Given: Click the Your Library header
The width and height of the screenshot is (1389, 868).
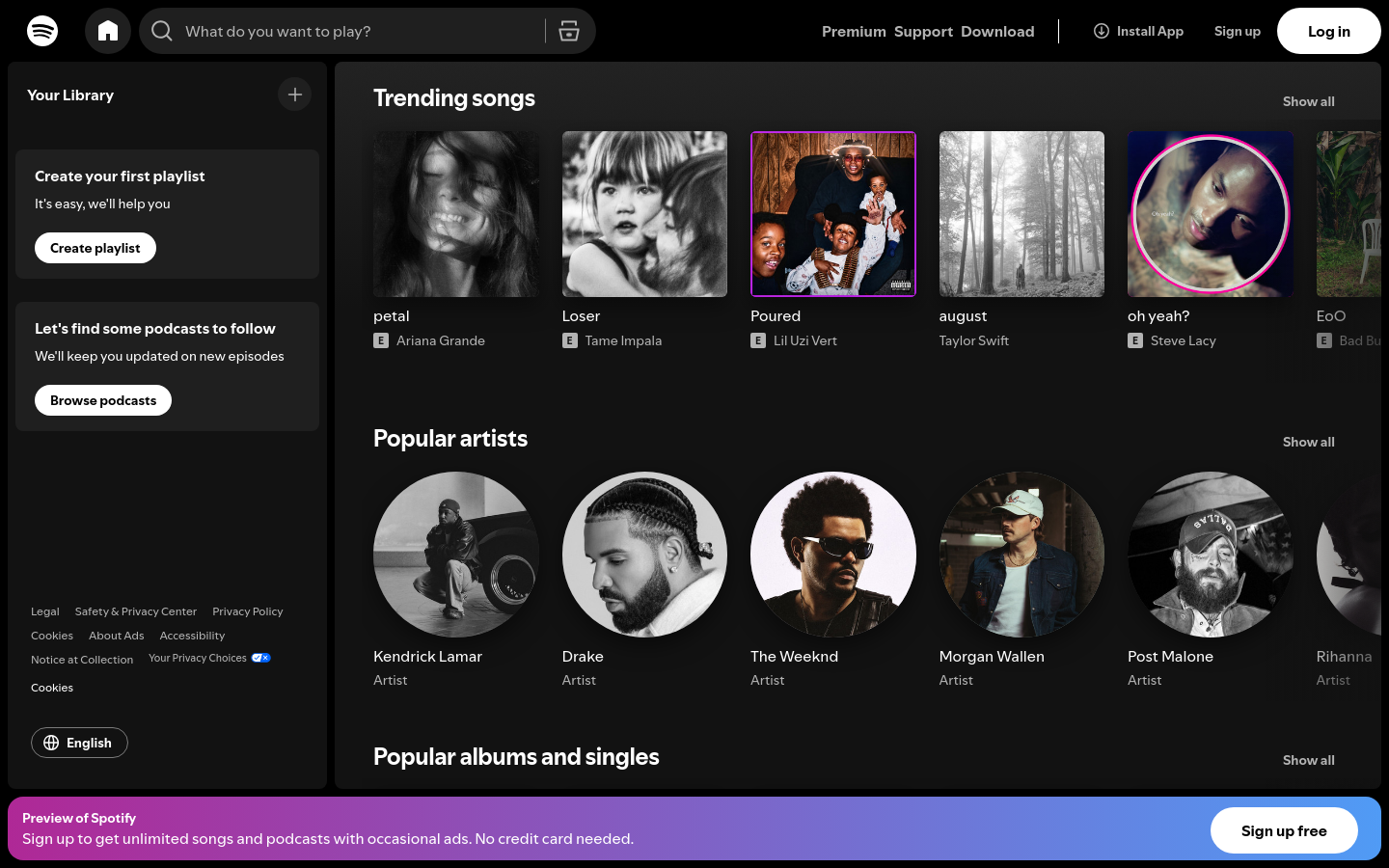Looking at the screenshot, I should click(70, 95).
